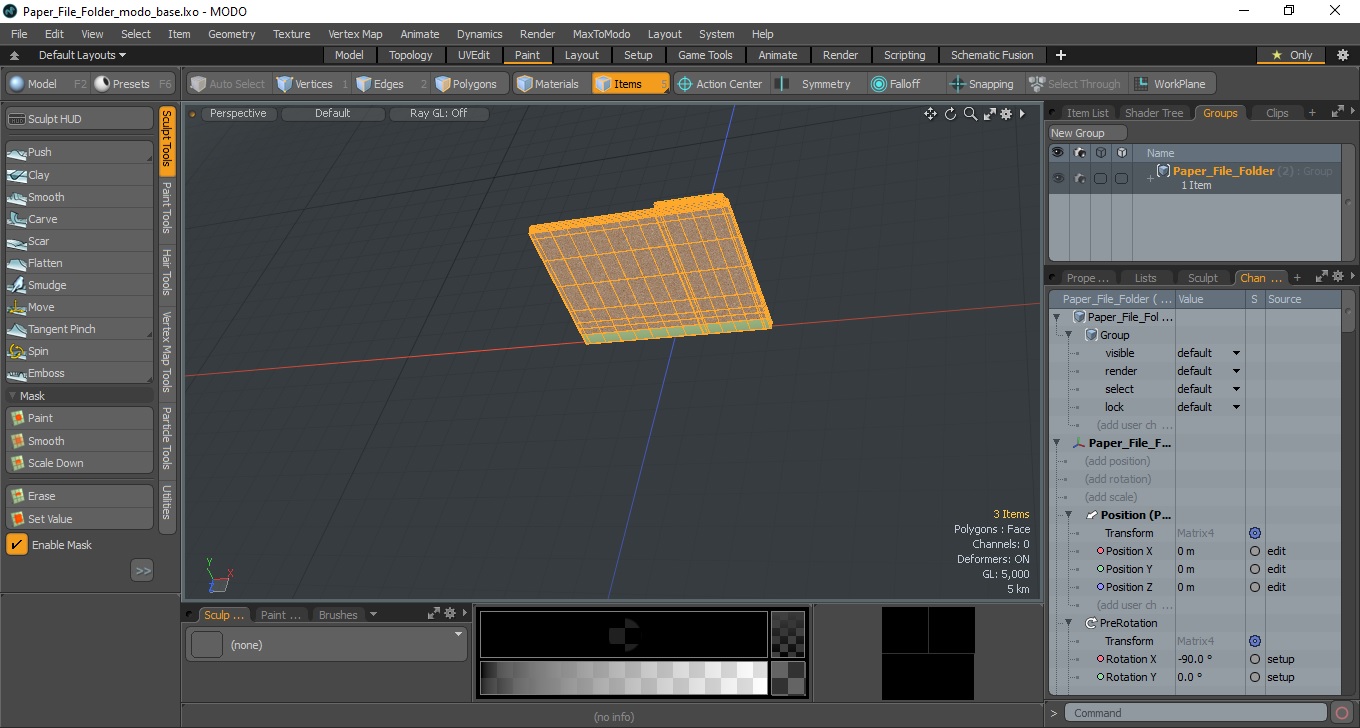Image resolution: width=1360 pixels, height=728 pixels.
Task: Activate the Flatten sculpt tool
Action: click(79, 263)
